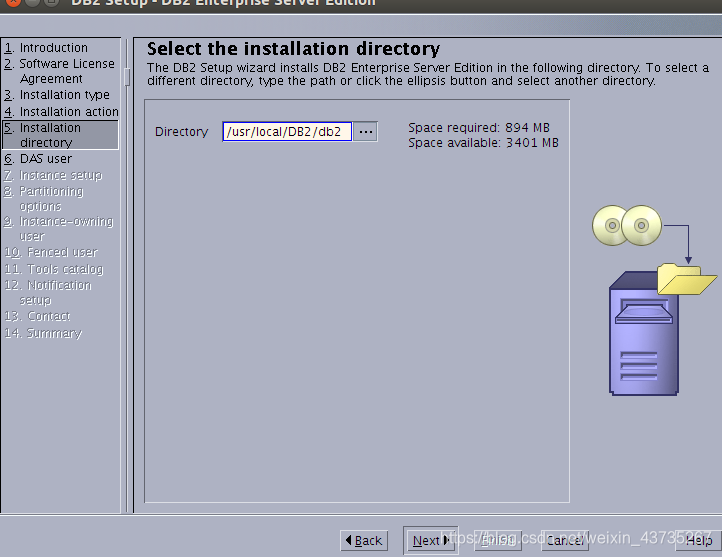The image size is (722, 557).
Task: Open Help for the wizard
Action: point(699,540)
